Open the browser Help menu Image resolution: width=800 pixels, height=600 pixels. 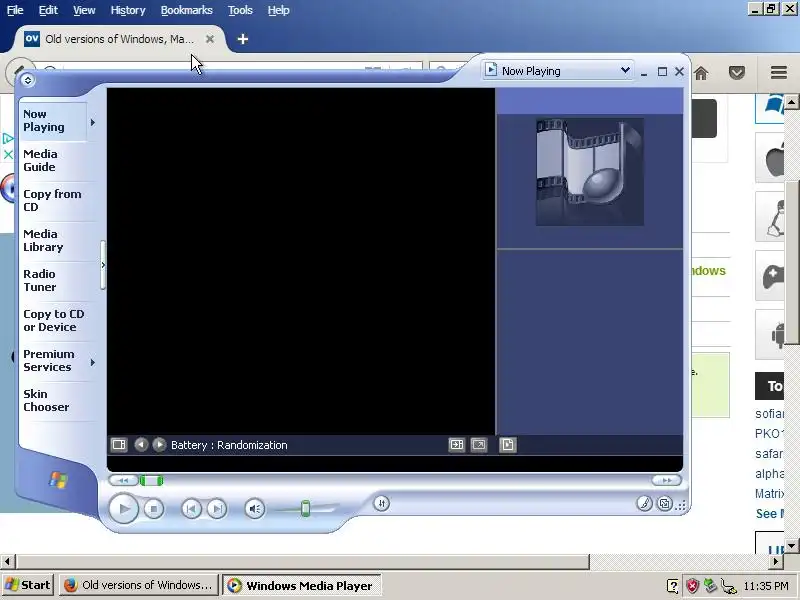tap(279, 10)
